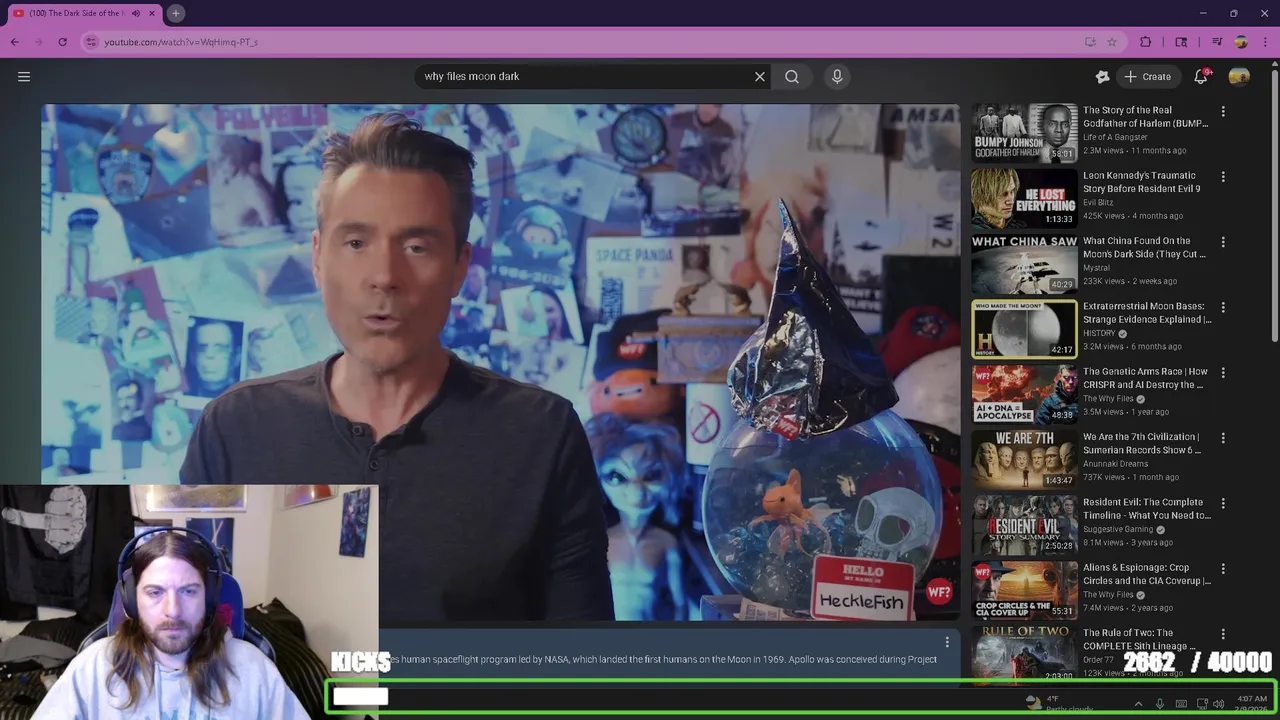Open The Rule of Two video title

coord(1141,639)
